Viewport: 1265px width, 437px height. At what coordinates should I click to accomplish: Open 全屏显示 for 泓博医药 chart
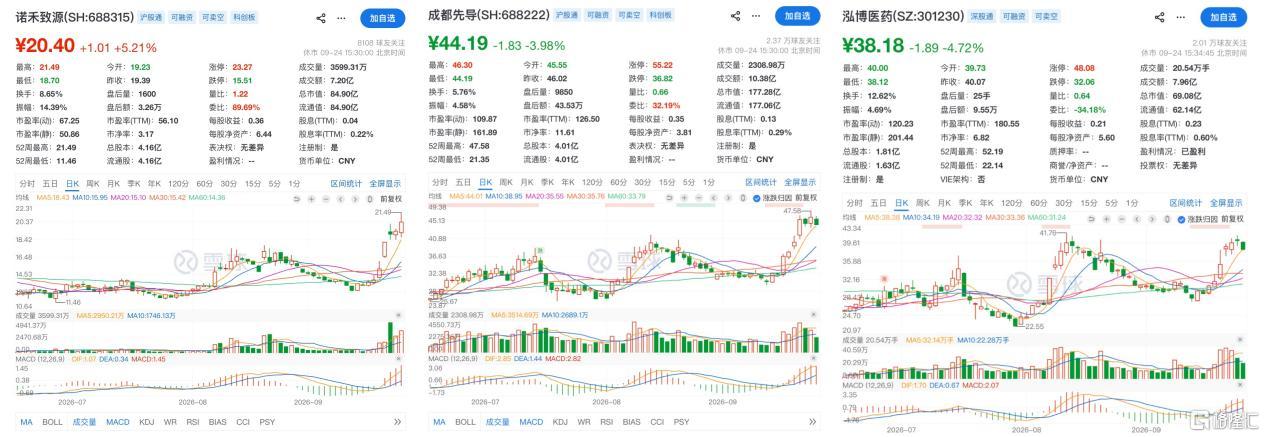point(1226,203)
